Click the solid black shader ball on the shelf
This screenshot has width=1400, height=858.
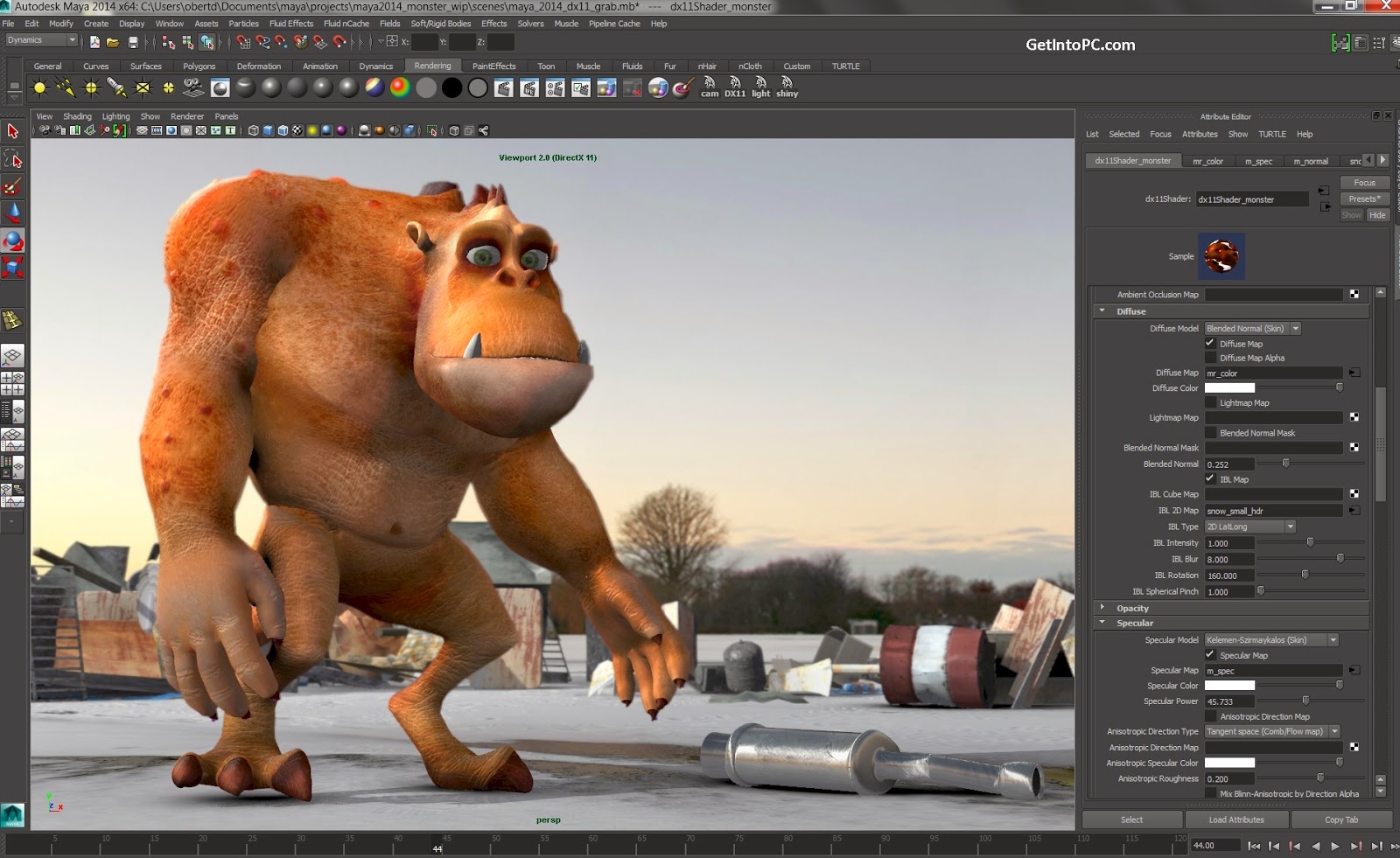pos(451,87)
